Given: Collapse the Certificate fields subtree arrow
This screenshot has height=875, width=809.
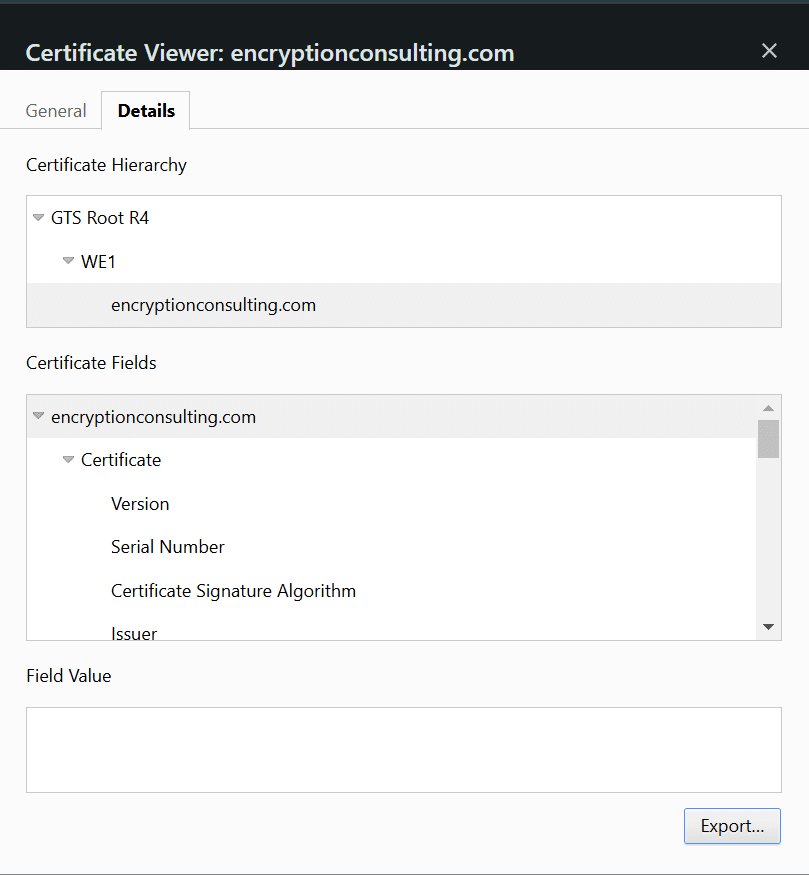Looking at the screenshot, I should (x=68, y=460).
